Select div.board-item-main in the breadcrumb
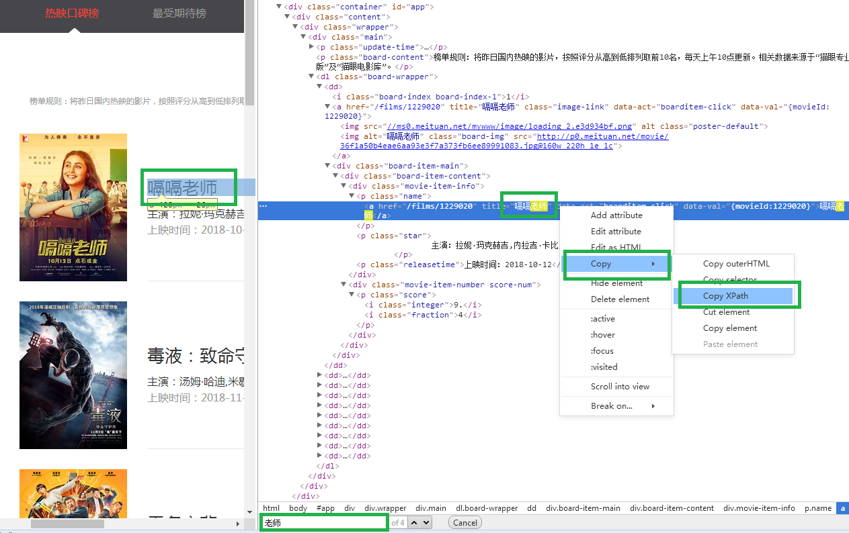This screenshot has height=533, width=849. tap(583, 508)
